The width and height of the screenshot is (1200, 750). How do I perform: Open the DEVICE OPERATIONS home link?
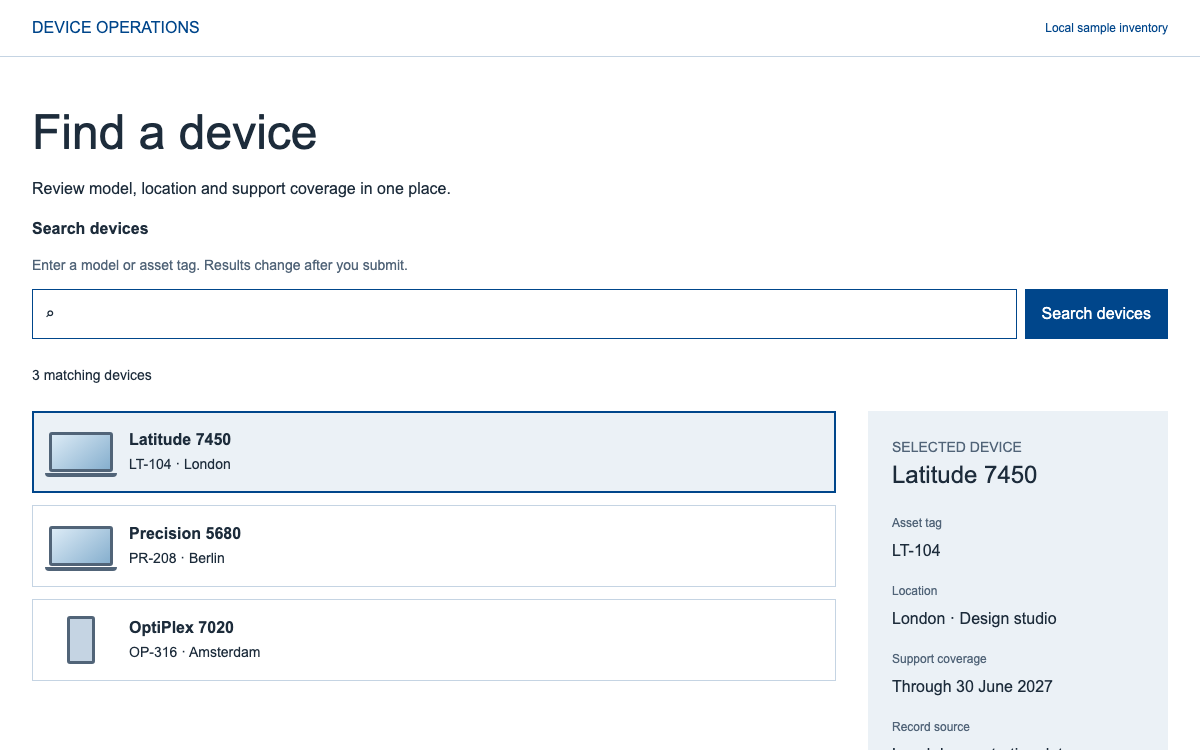click(116, 28)
